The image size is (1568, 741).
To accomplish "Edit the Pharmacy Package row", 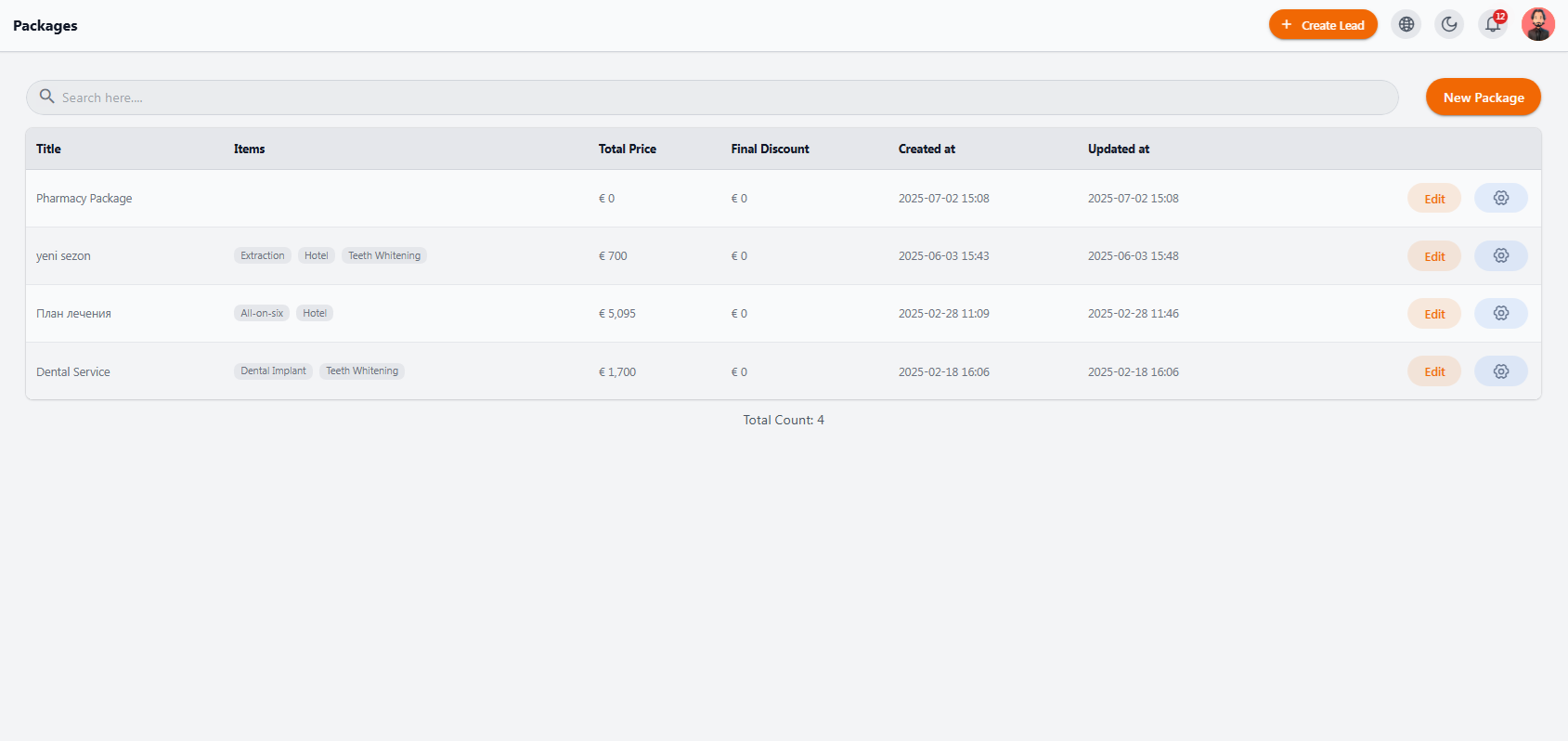I will click(x=1434, y=199).
